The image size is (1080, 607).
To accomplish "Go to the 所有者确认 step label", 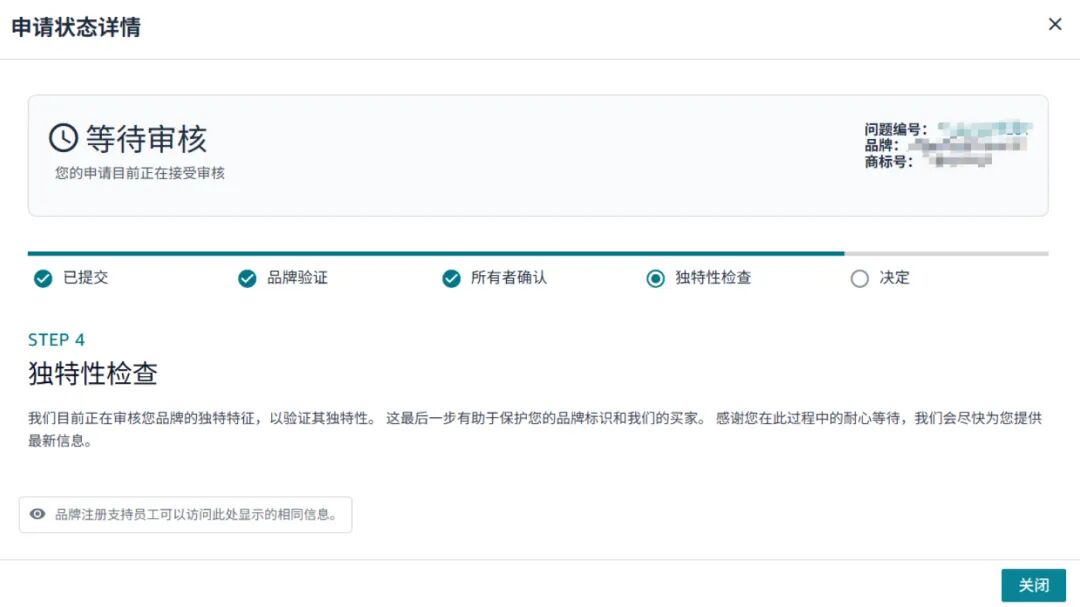I will [509, 278].
